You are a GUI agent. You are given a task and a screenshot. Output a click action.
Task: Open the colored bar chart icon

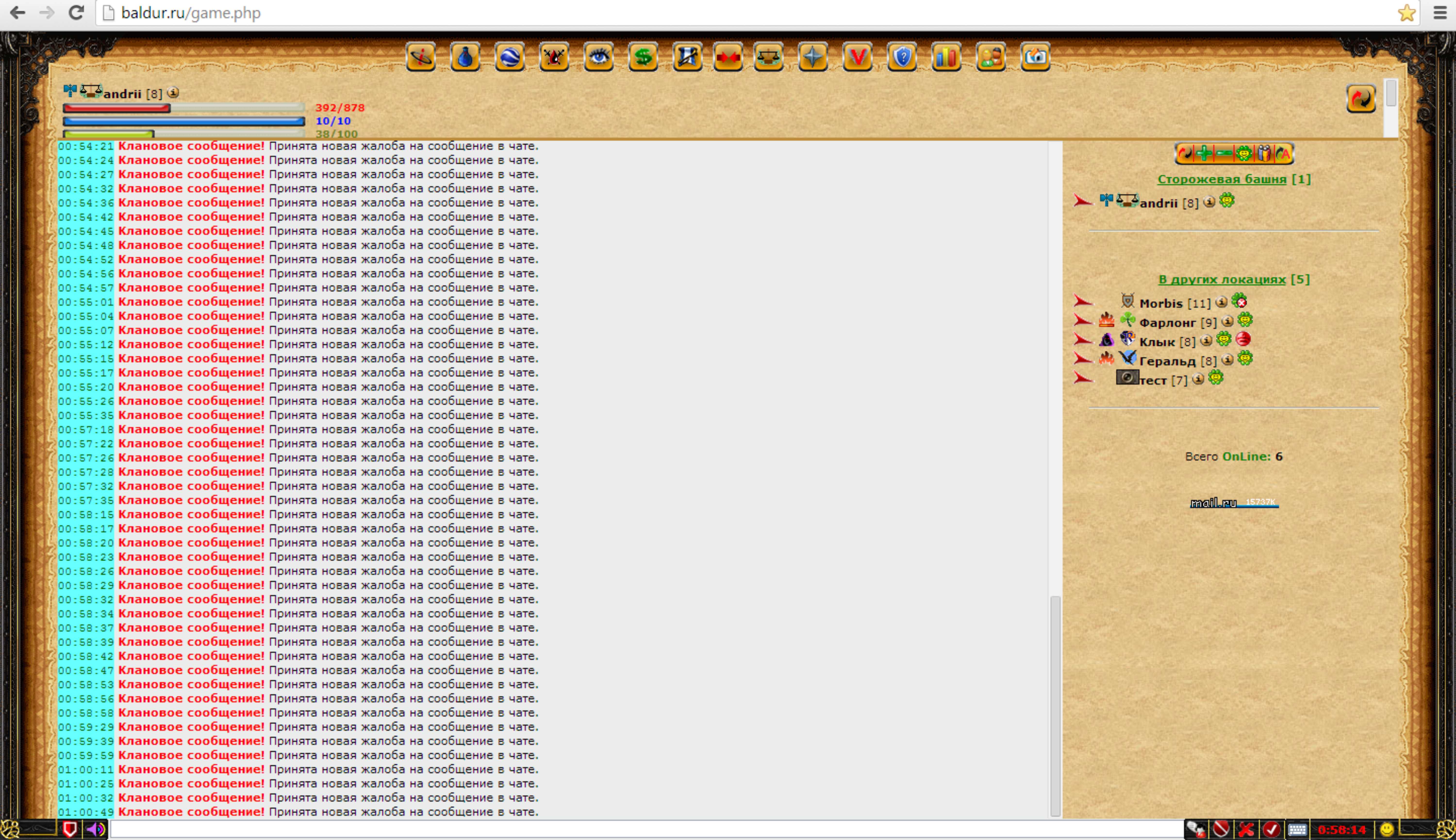tap(946, 57)
